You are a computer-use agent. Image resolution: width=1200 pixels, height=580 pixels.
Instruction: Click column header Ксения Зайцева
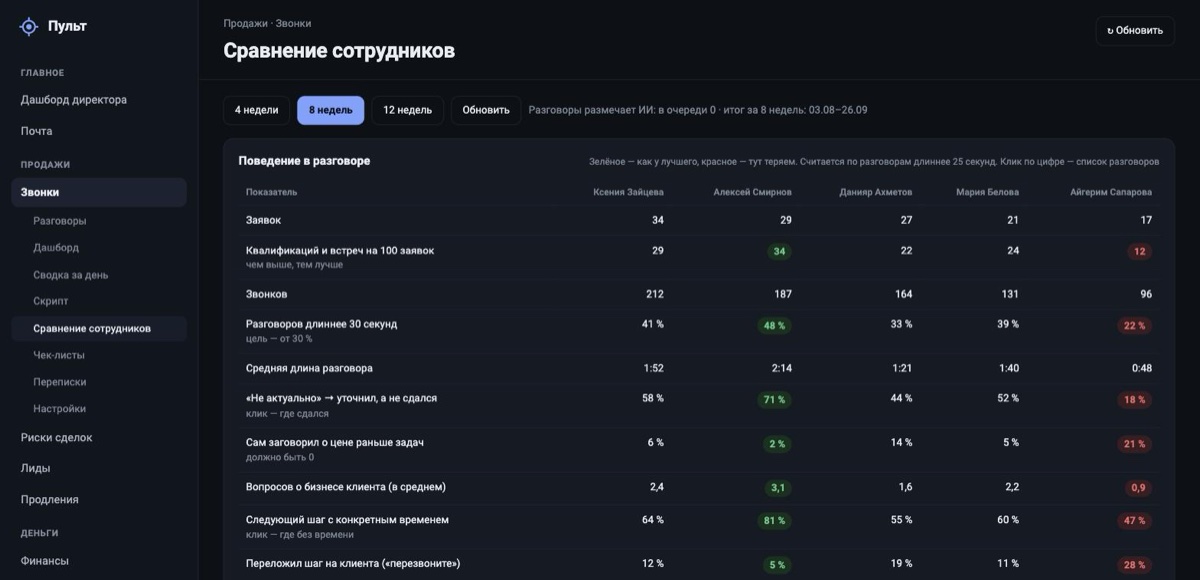coord(628,192)
